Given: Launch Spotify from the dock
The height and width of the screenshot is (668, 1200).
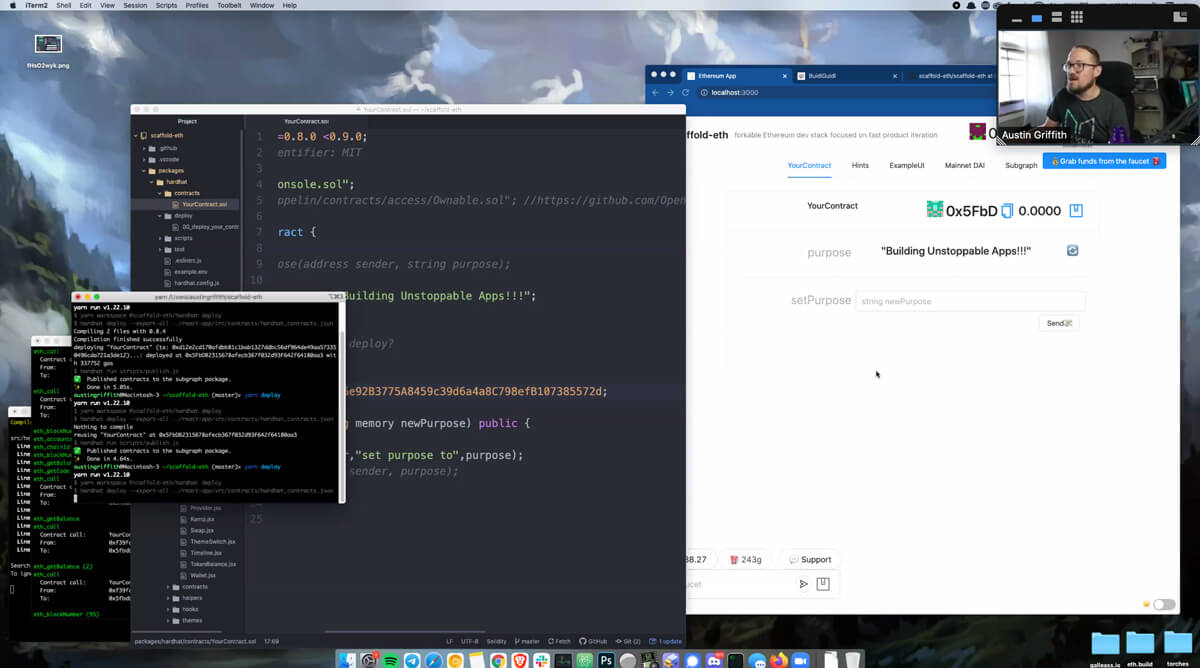Looking at the screenshot, I should pyautogui.click(x=391, y=660).
